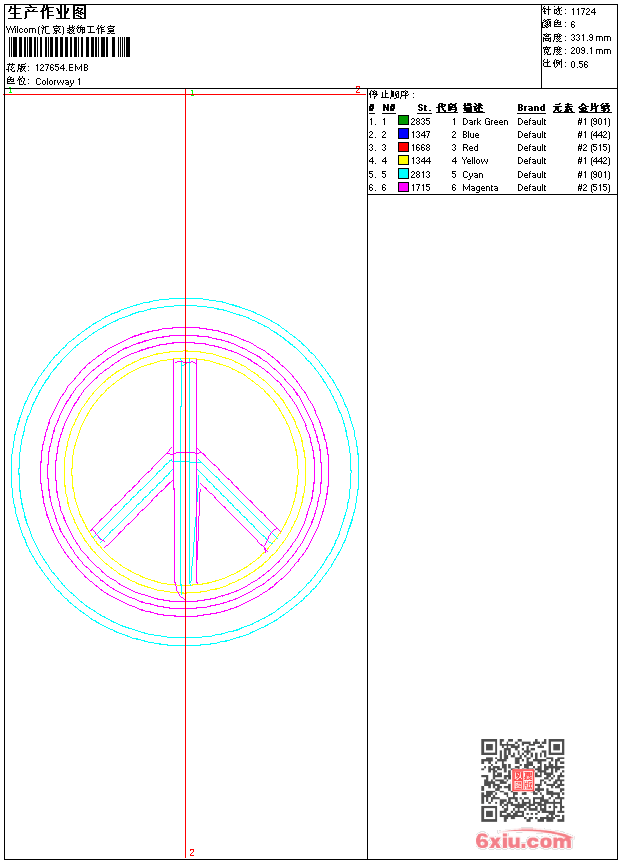Screen dimensions: 620x860
Task: Select the 生产作业图 title heading
Action: 47,12
